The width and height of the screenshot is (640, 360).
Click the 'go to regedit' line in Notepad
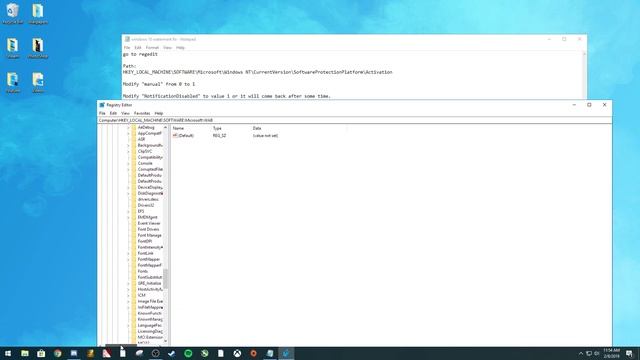[x=140, y=54]
